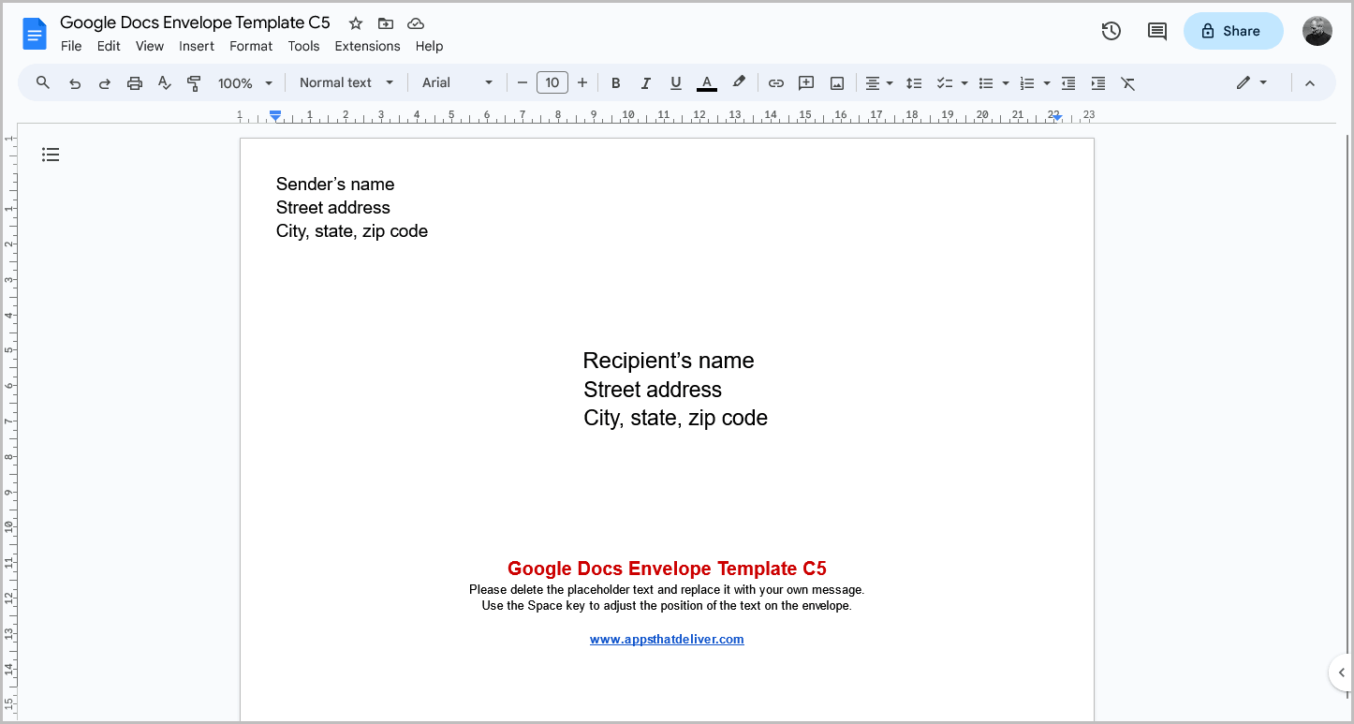1354x724 pixels.
Task: Insert a checklist
Action: pyautogui.click(x=944, y=83)
